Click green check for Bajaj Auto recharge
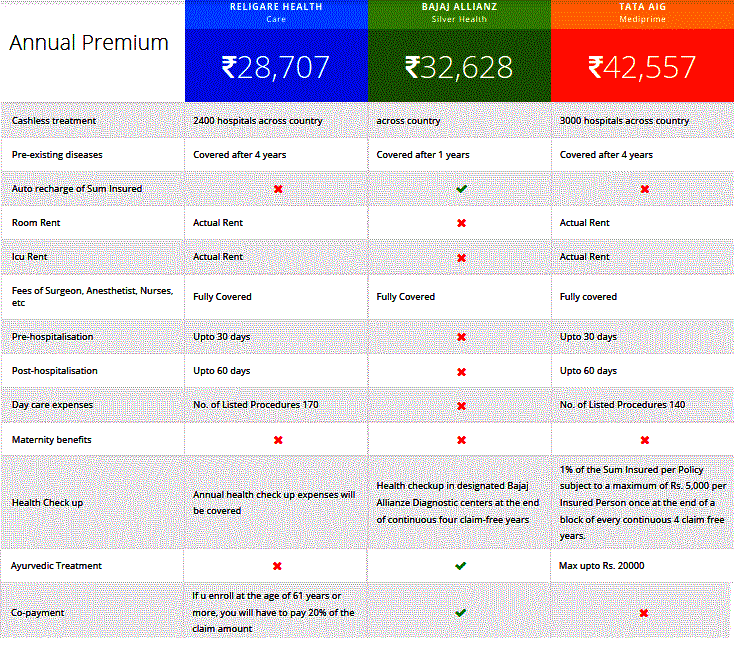The width and height of the screenshot is (734, 657). pos(461,189)
